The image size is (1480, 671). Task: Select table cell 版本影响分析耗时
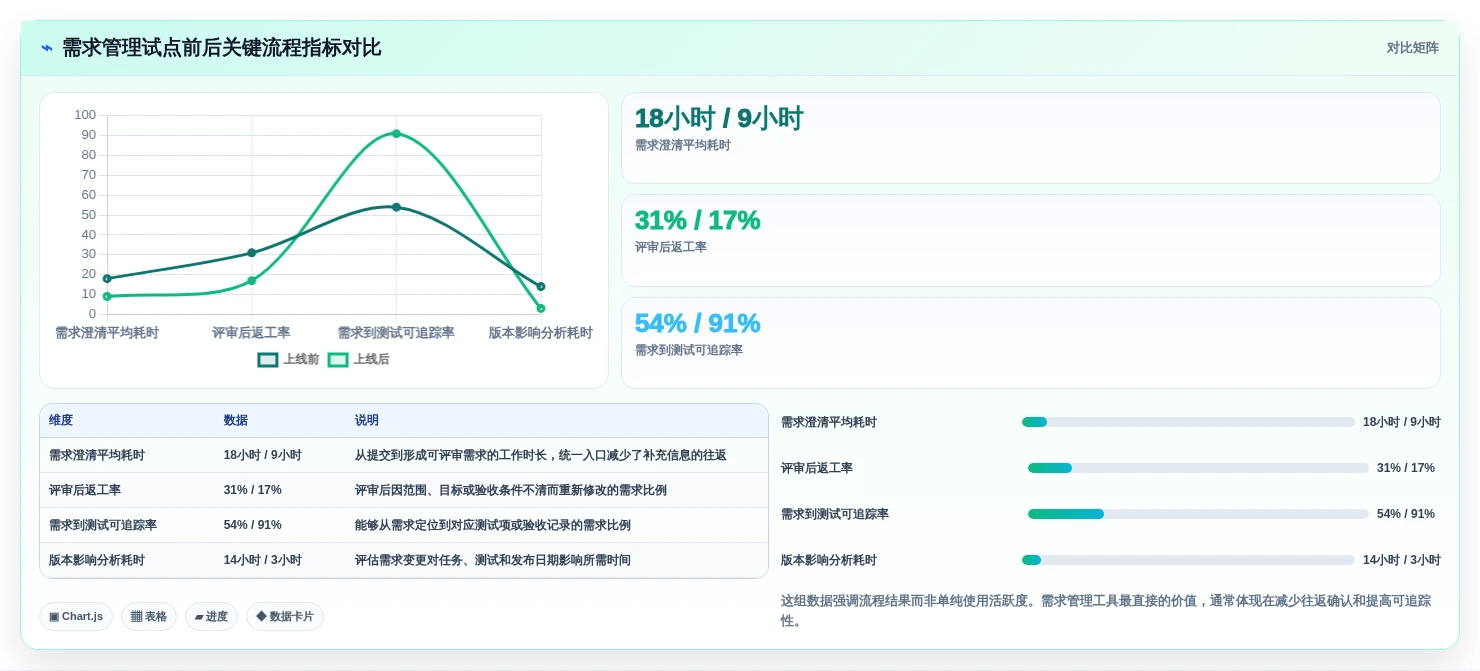[97, 560]
